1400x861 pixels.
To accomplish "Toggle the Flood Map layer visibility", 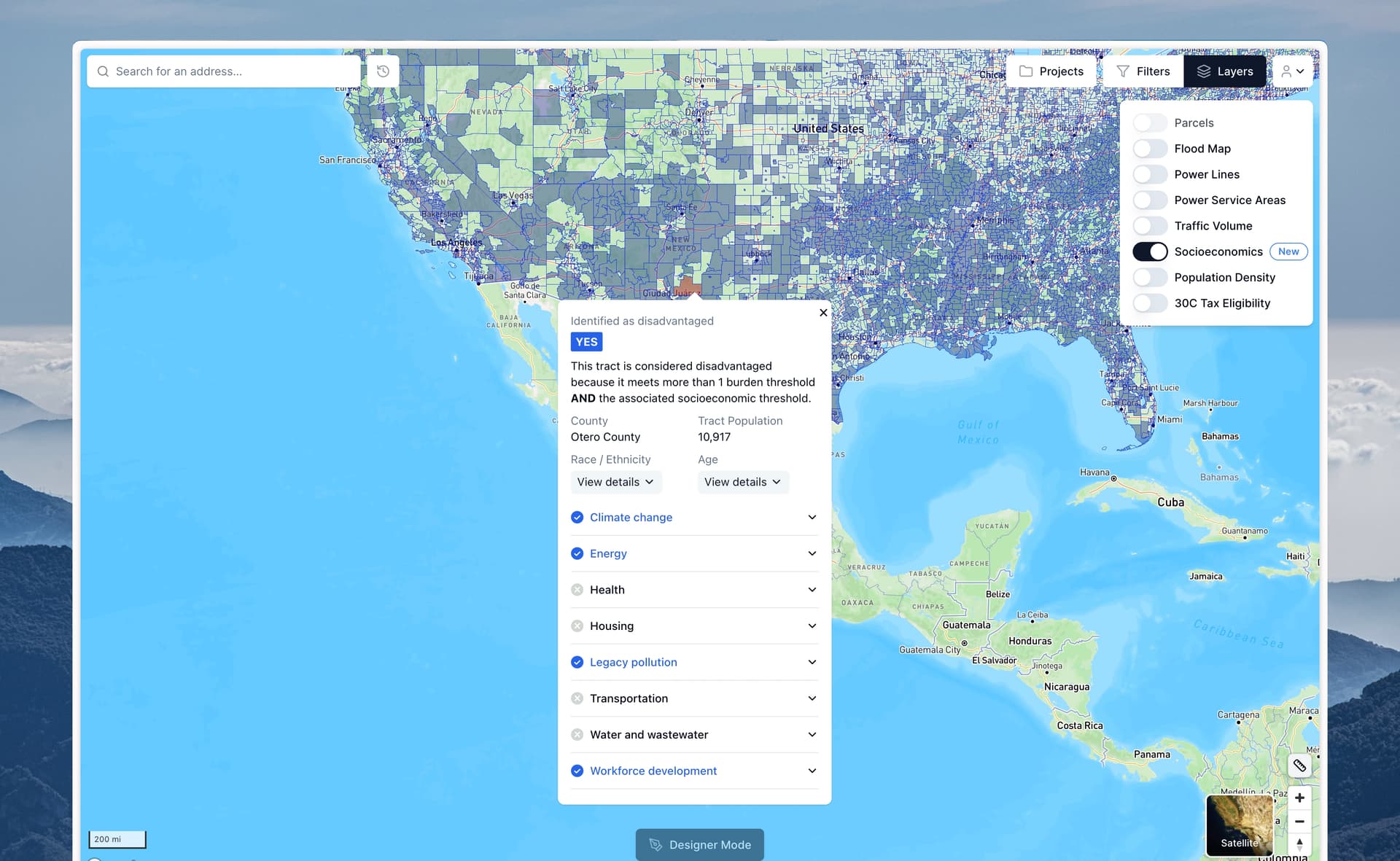I will [x=1148, y=148].
